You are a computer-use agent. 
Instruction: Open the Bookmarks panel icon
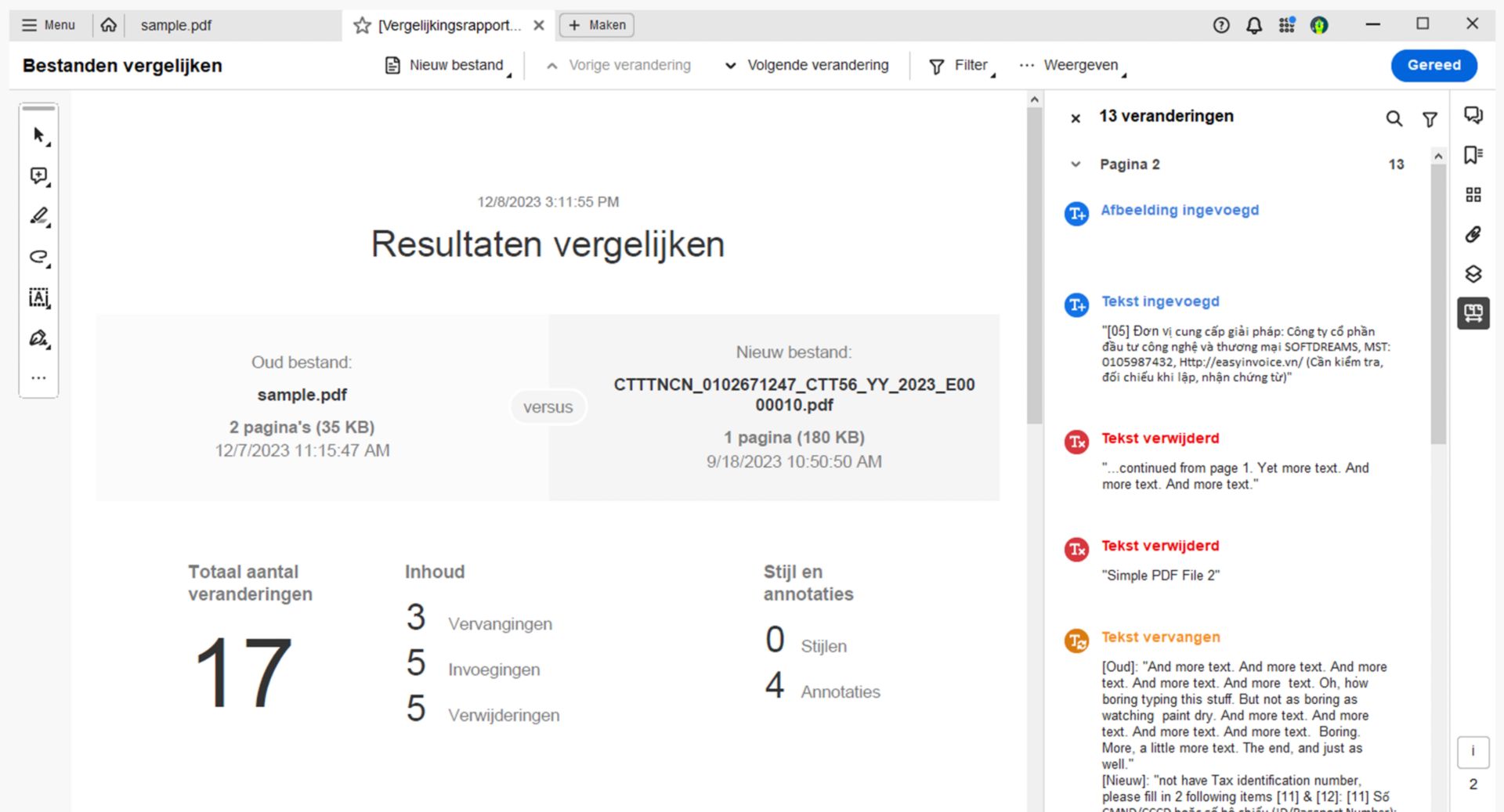(1473, 155)
